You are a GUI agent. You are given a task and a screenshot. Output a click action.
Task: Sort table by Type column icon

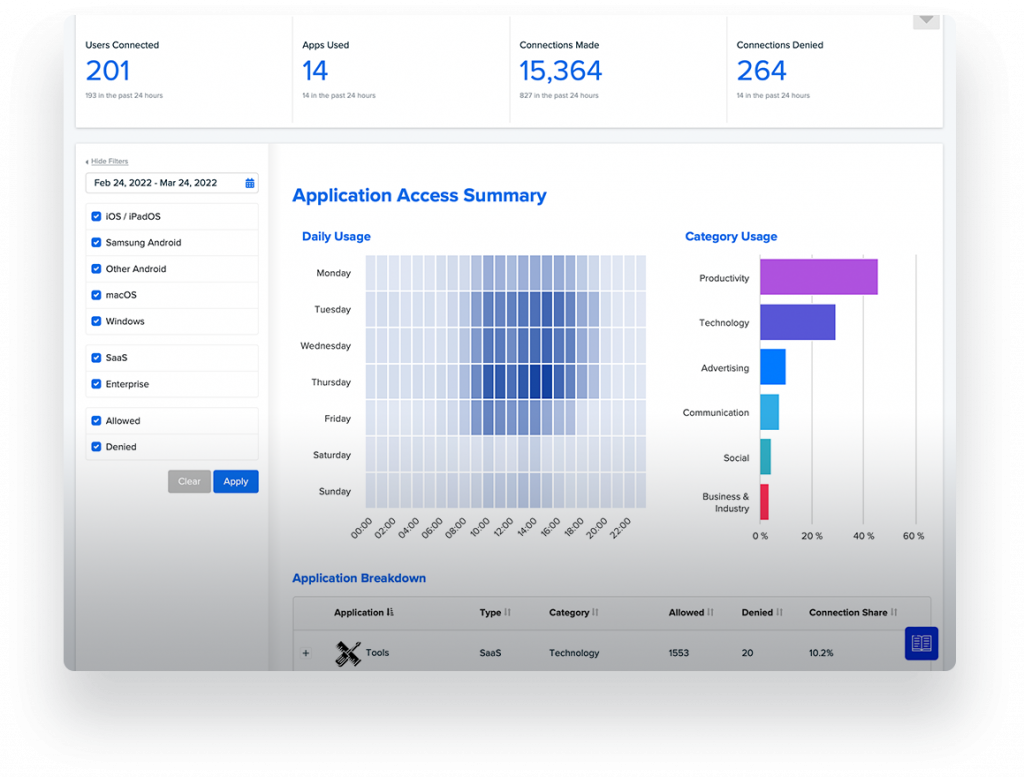click(x=507, y=612)
